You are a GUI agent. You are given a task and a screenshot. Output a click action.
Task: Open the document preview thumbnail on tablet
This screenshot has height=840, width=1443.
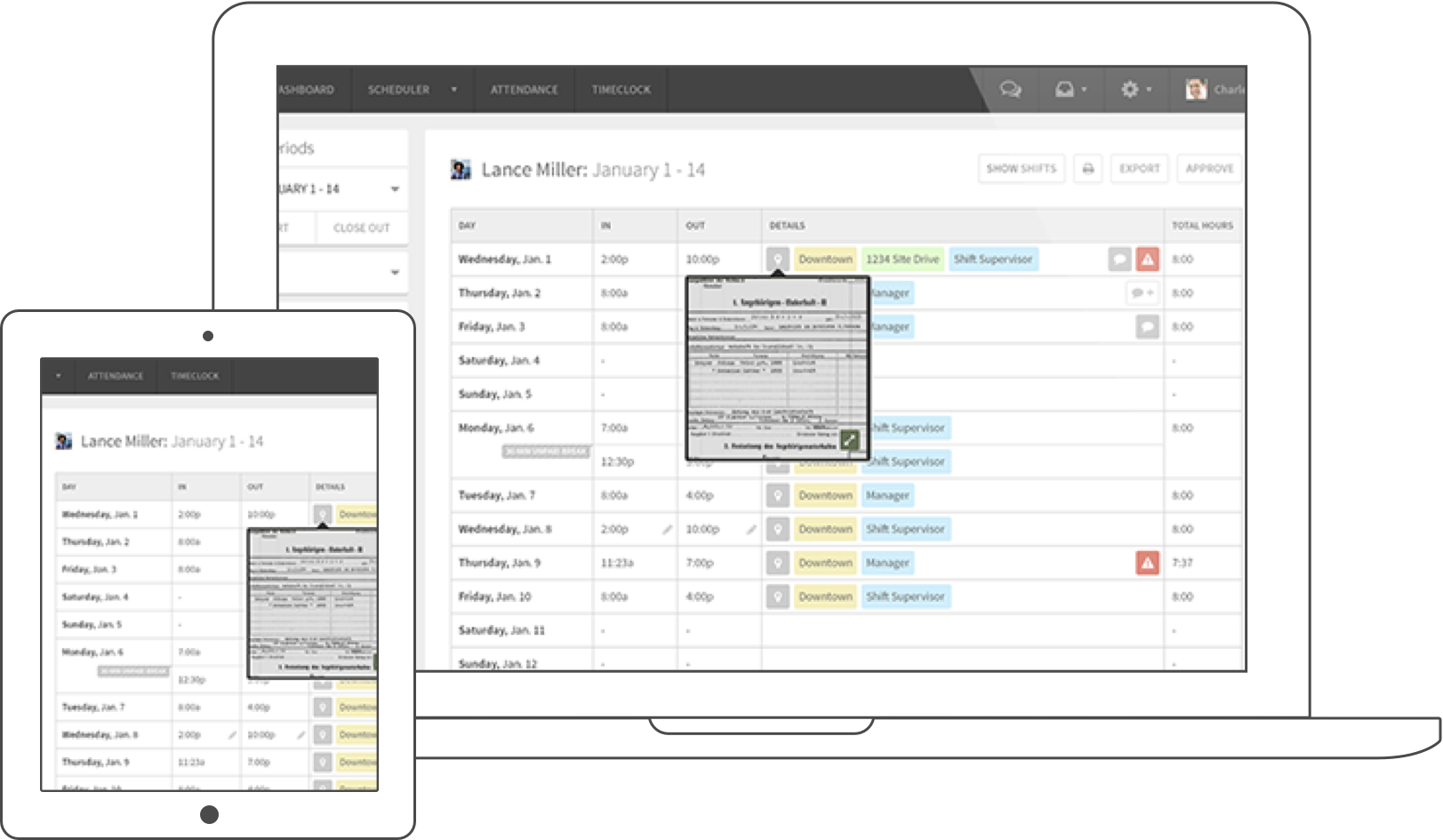coord(313,603)
